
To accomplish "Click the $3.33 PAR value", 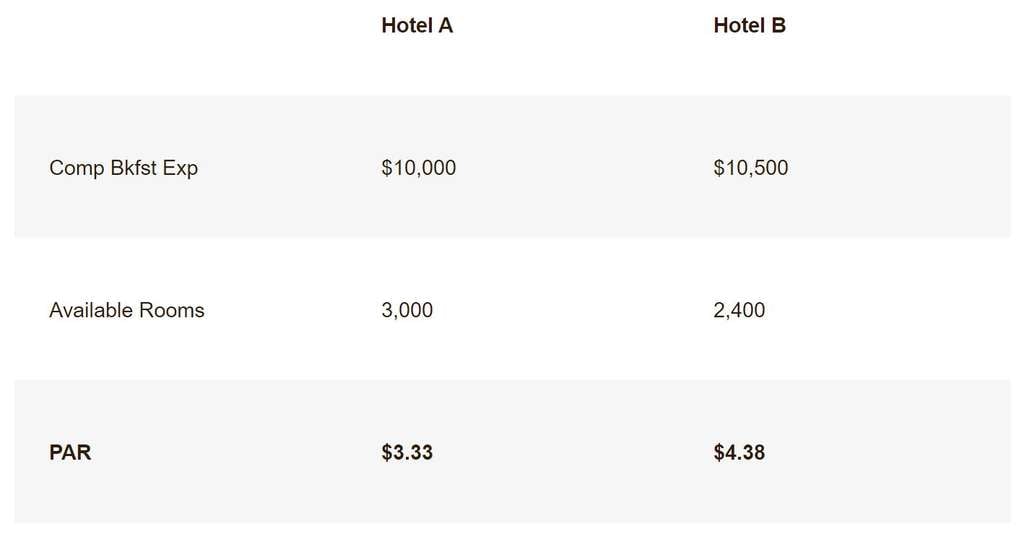I will point(407,452).
